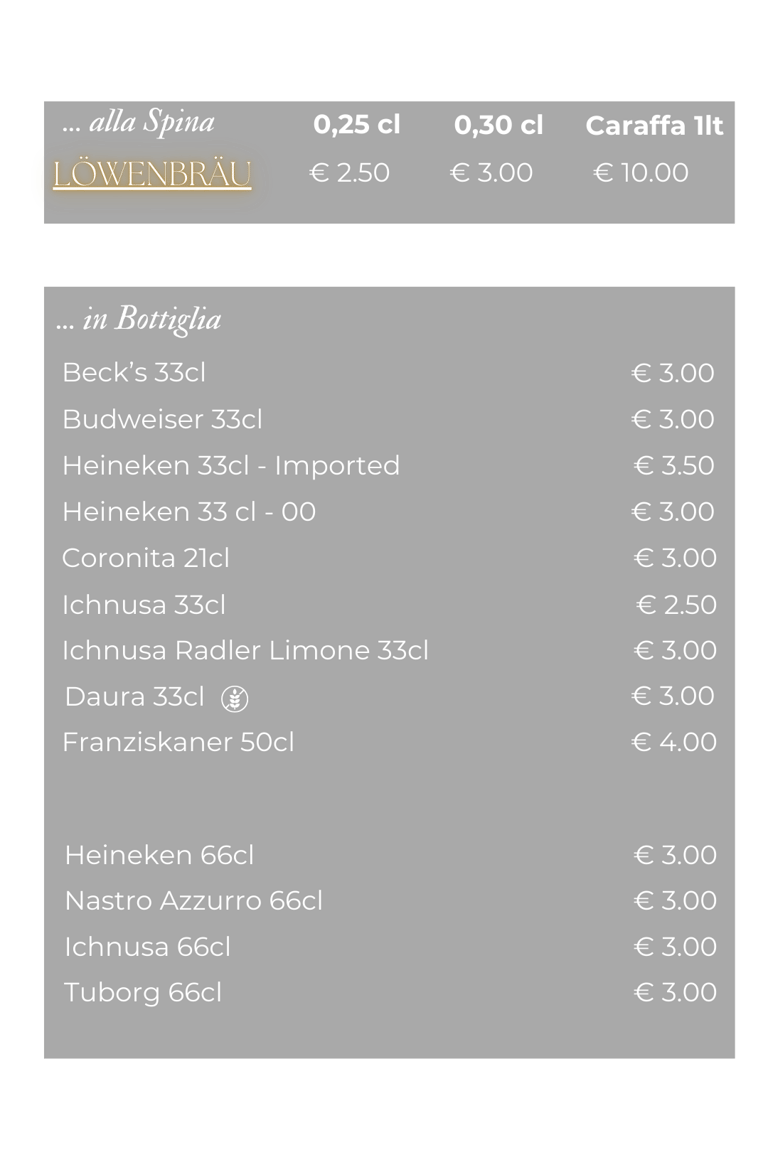
Task: Select the Nastro Azzurro 66cl item
Action: click(194, 901)
